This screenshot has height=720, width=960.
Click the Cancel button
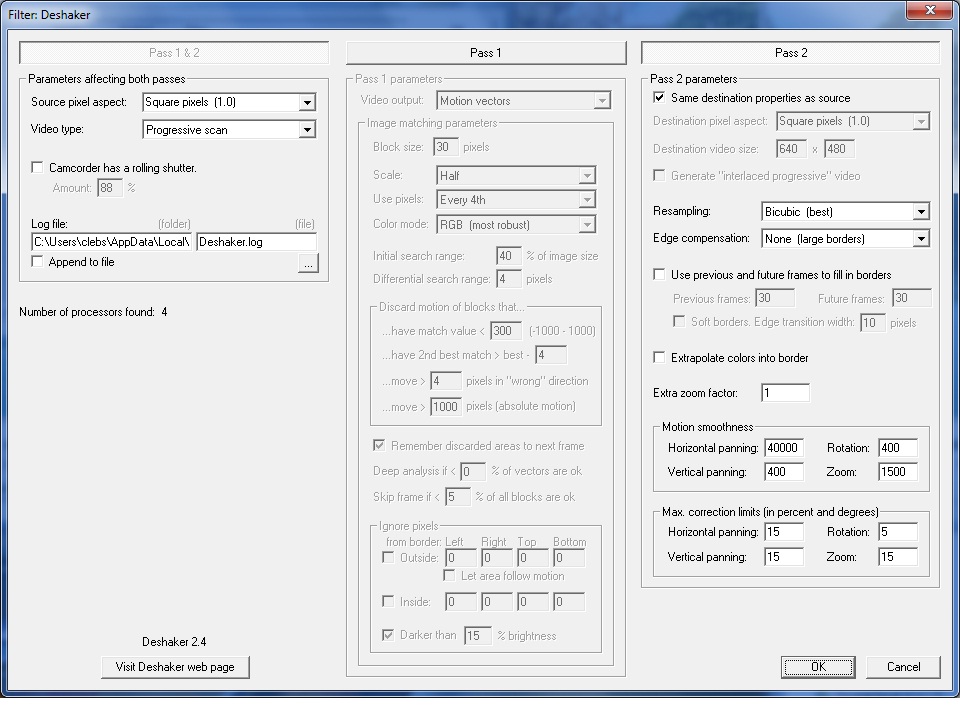(x=903, y=667)
